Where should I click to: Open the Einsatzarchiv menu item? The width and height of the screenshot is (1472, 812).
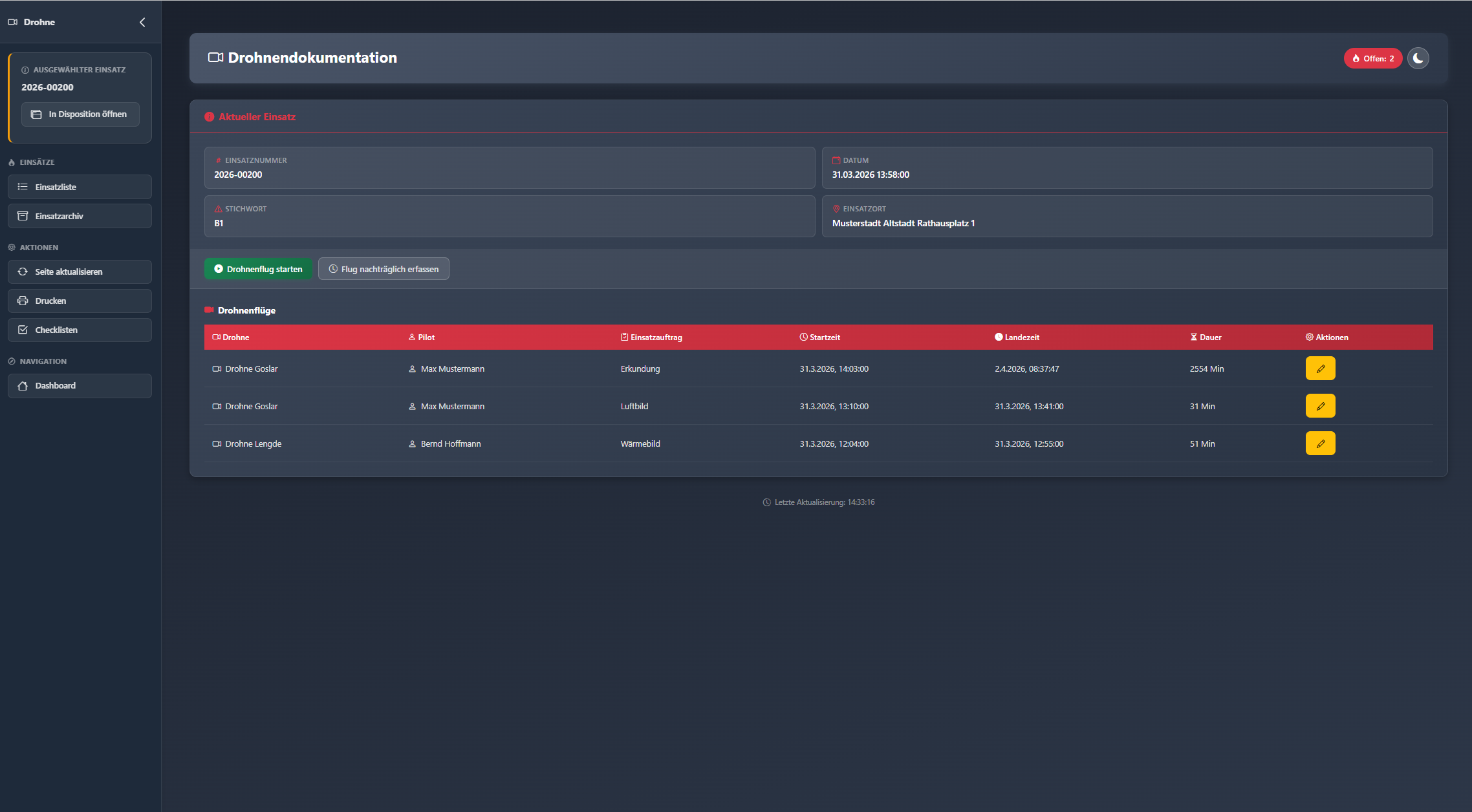point(80,216)
